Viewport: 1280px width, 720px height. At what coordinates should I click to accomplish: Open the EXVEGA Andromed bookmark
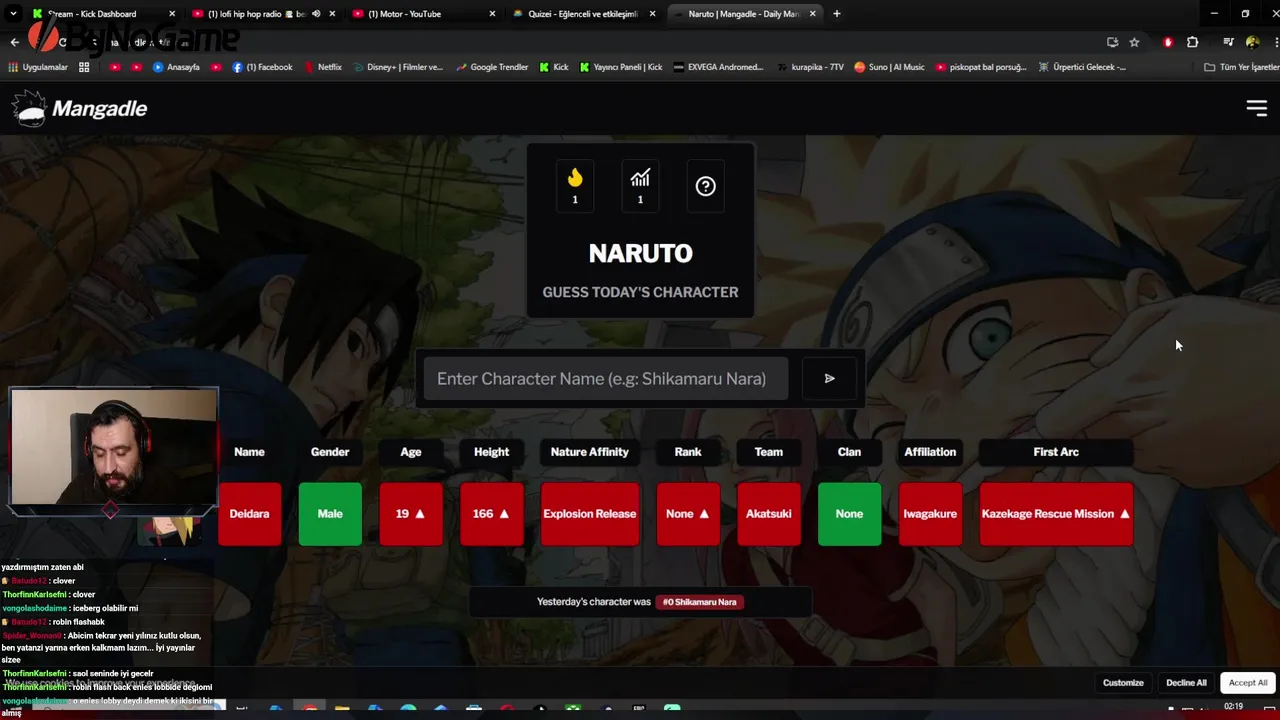click(x=718, y=67)
